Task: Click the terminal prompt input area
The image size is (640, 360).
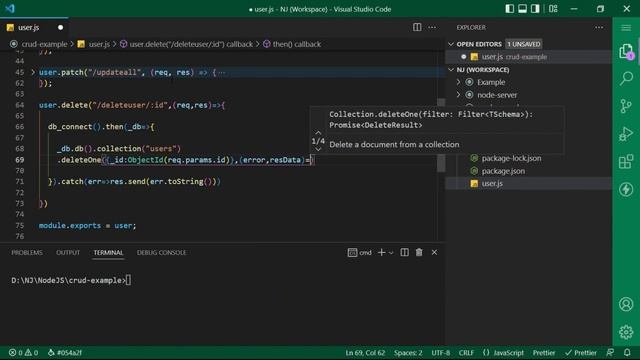Action: [x=129, y=280]
